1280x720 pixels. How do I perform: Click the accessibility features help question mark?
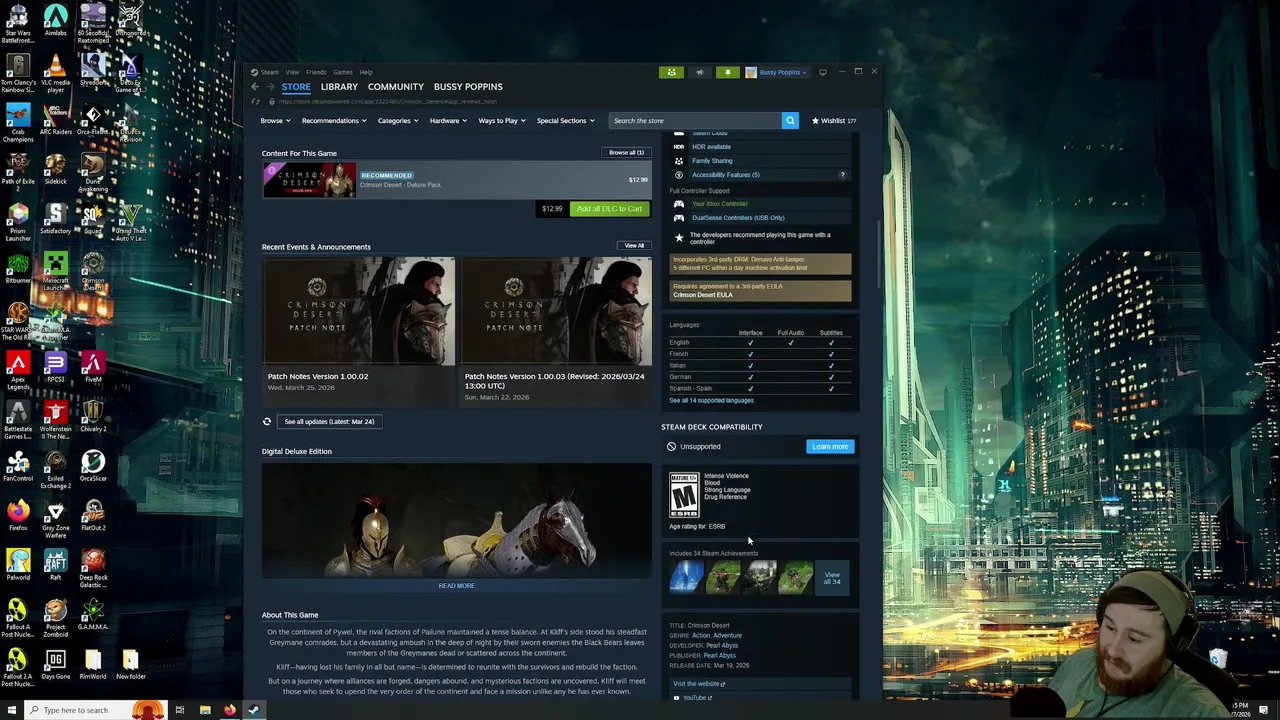(x=842, y=175)
